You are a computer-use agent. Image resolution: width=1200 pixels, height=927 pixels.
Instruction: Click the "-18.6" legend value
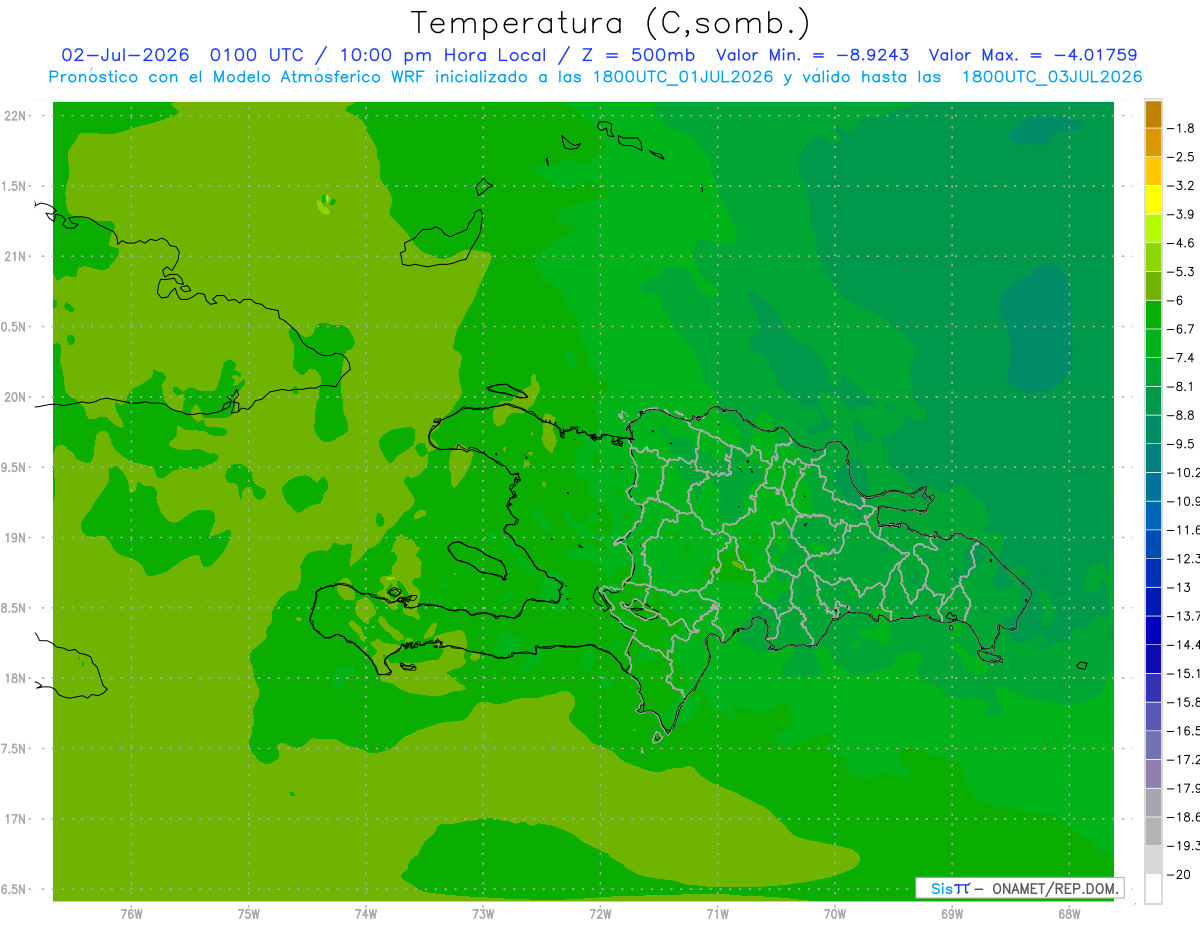point(1183,817)
